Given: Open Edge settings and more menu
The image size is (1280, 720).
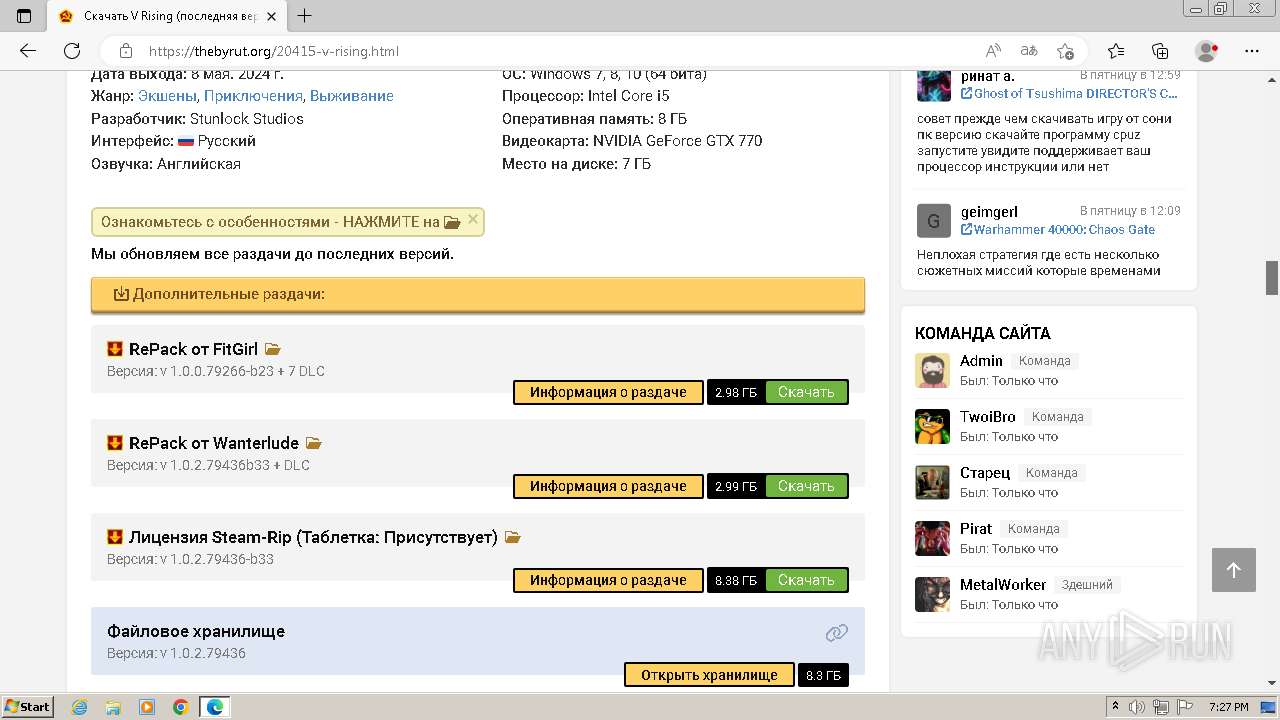Looking at the screenshot, I should pos(1251,51).
